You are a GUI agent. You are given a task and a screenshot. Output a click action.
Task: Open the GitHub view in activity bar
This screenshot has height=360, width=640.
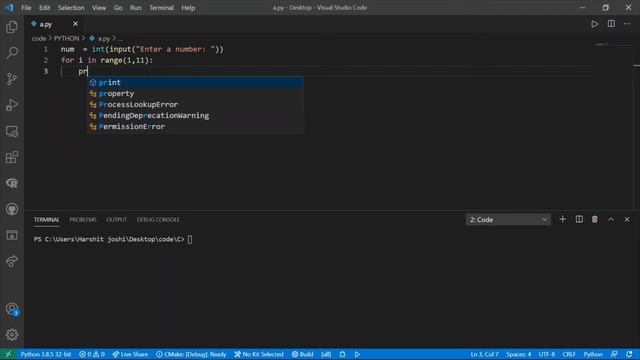(12, 209)
